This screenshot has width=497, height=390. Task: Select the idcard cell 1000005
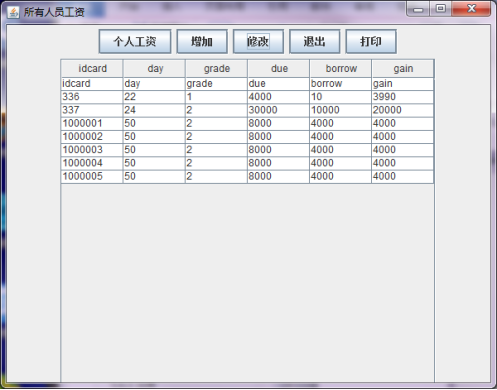[92, 177]
